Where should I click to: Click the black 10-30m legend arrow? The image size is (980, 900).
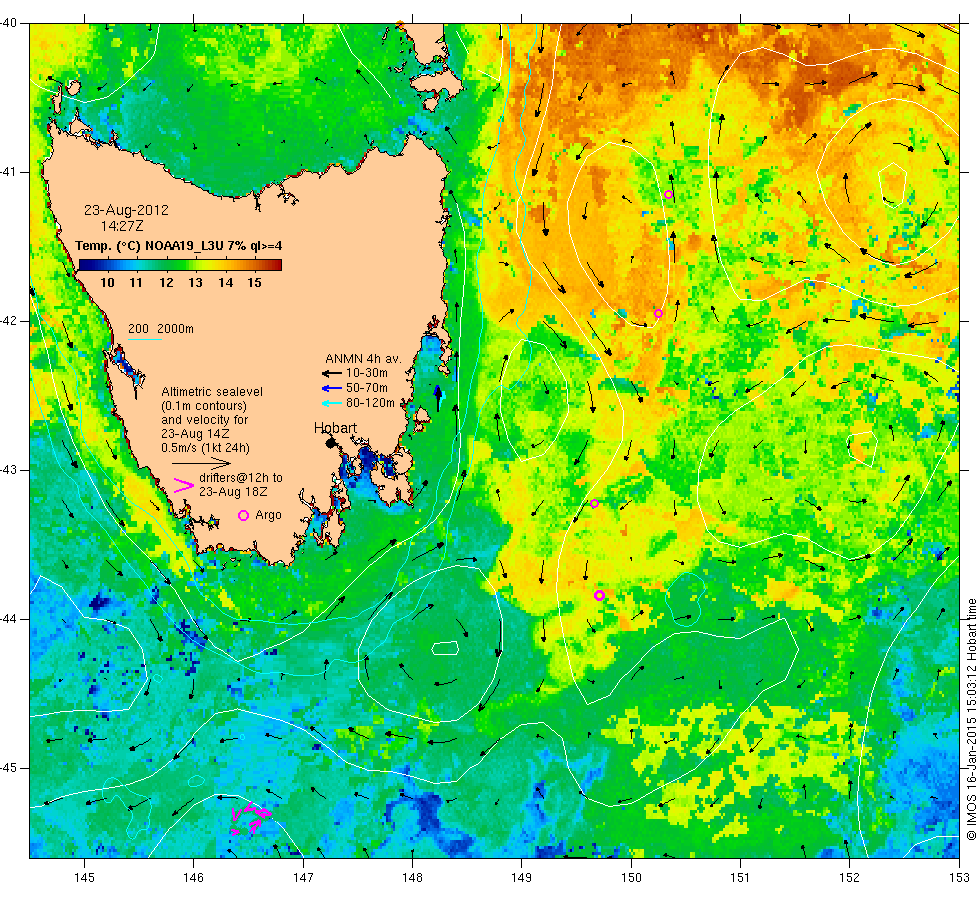pos(331,373)
